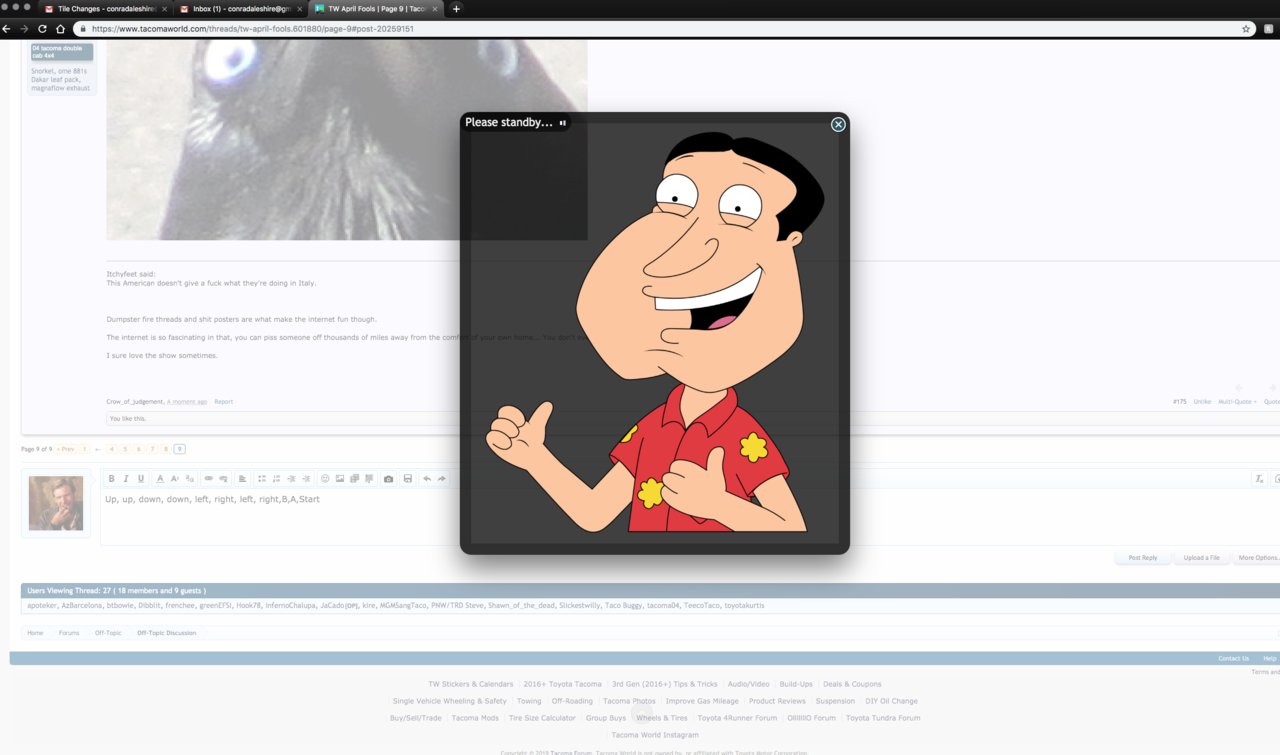Open user Taco Buggy profile
The width and height of the screenshot is (1280, 755).
pyautogui.click(x=623, y=605)
